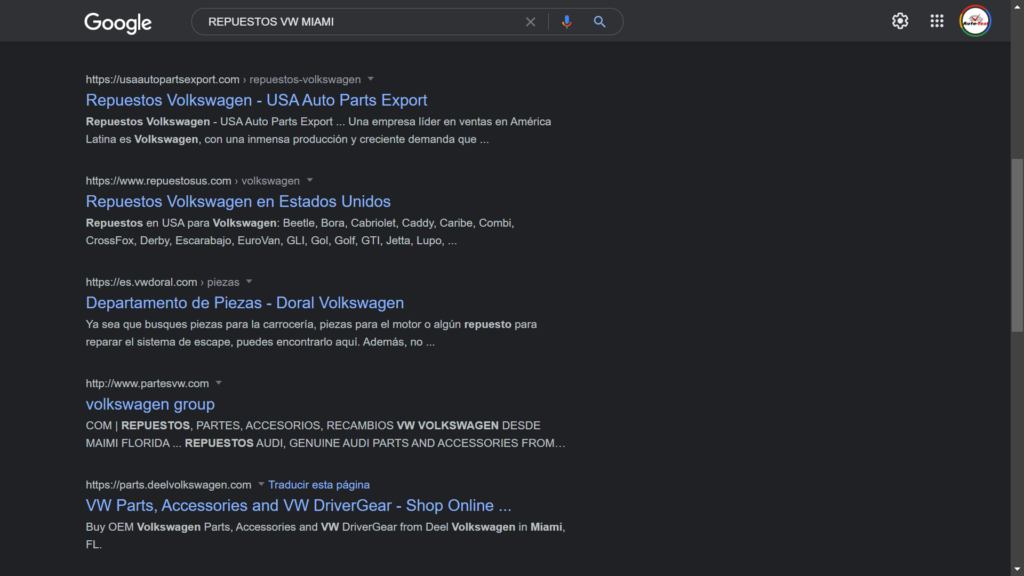Open the settings gear menu
1024x576 pixels.
coord(900,21)
